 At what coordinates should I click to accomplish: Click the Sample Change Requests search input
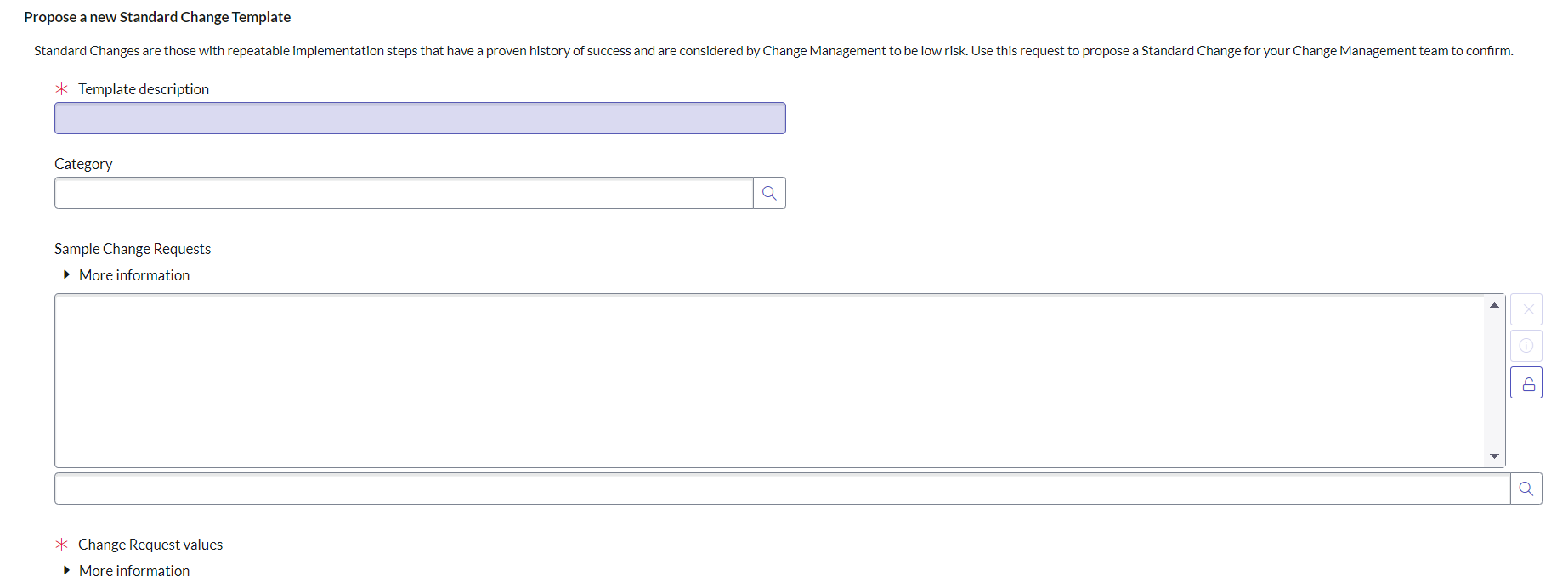pos(782,489)
